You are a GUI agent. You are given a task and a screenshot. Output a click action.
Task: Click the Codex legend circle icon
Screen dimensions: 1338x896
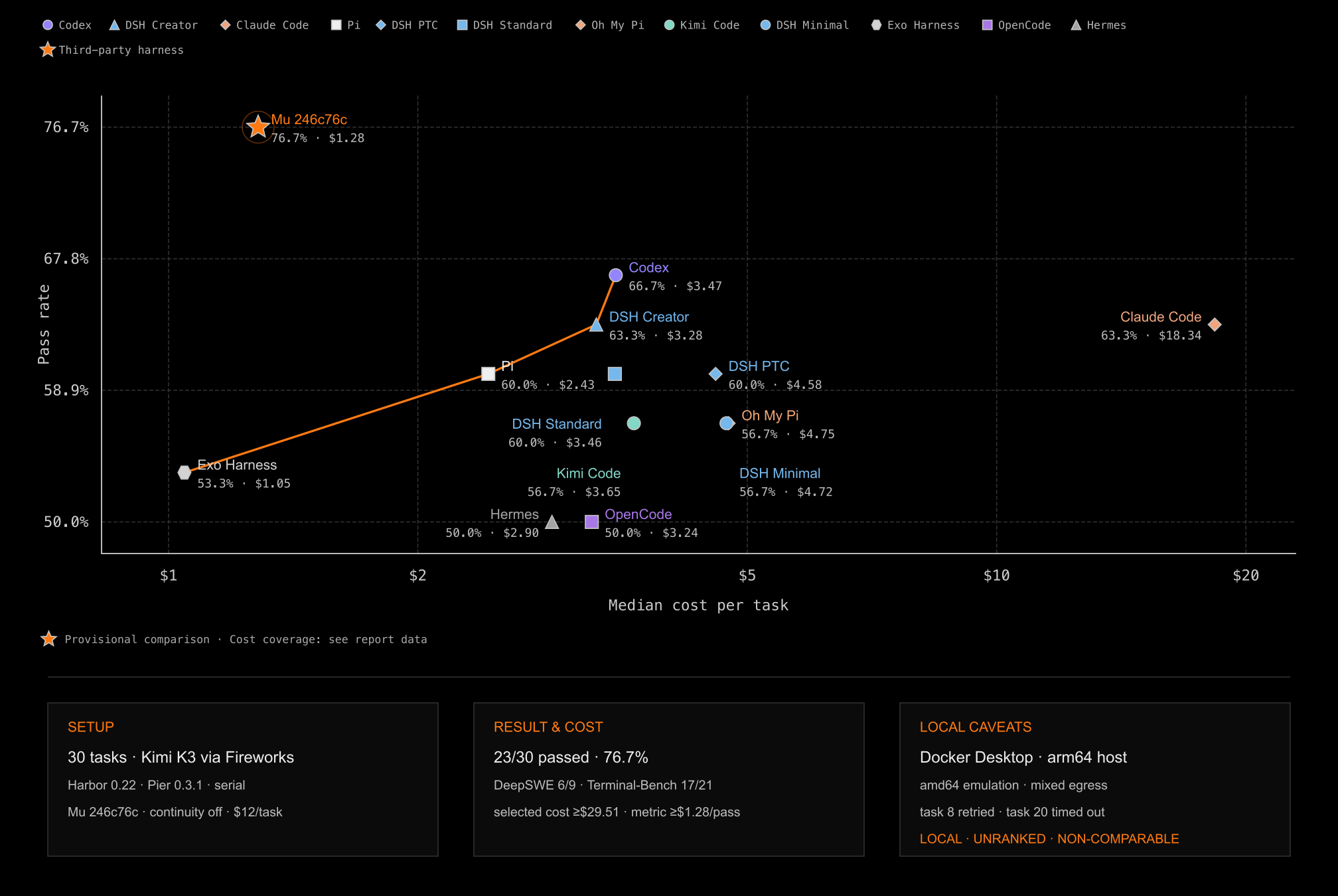click(x=48, y=25)
